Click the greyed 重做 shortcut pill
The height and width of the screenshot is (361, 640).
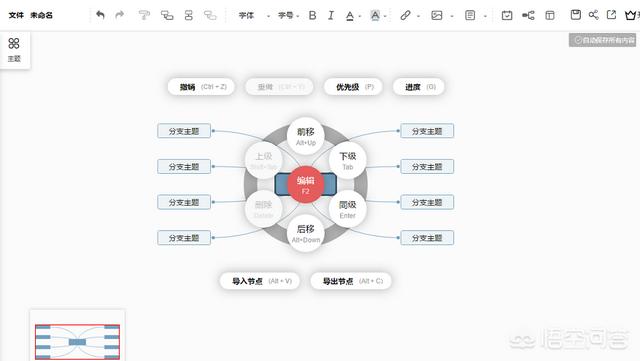(280, 87)
